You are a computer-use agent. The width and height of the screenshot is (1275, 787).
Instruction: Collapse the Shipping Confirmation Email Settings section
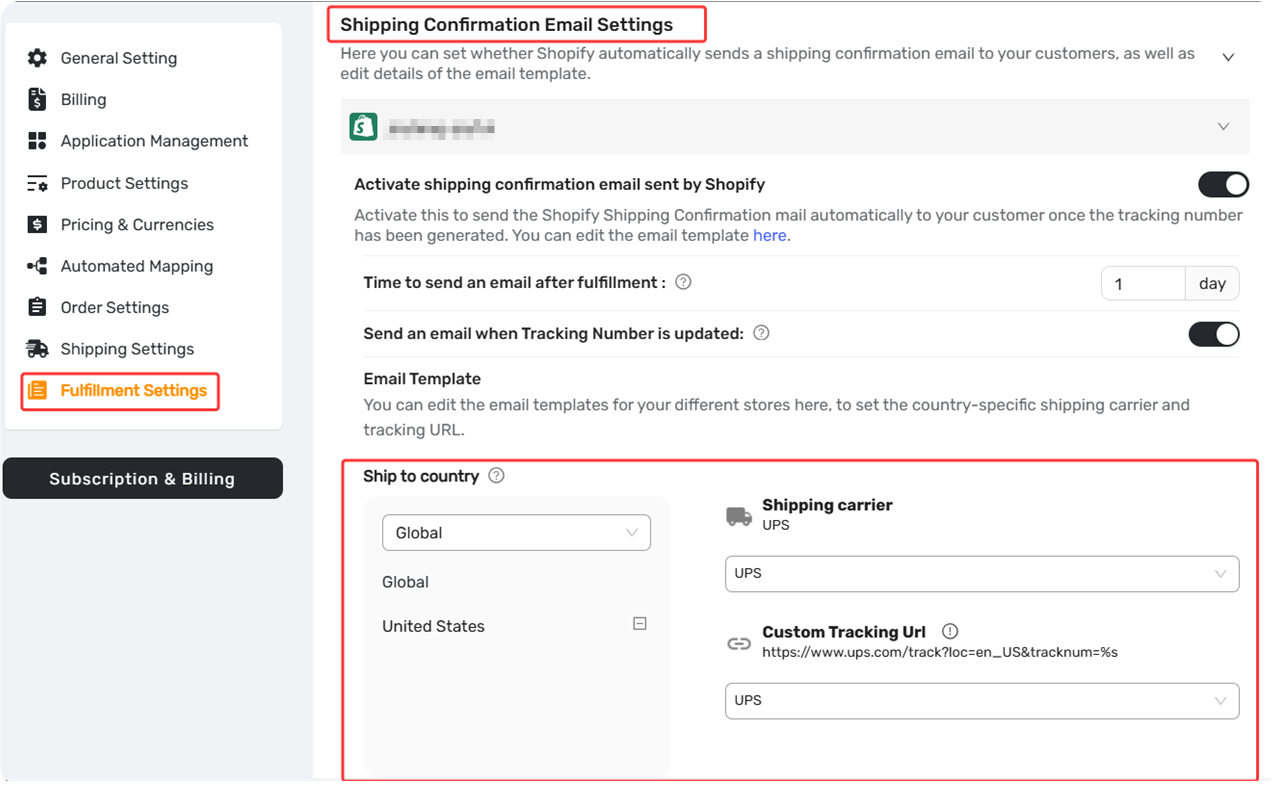click(1228, 57)
